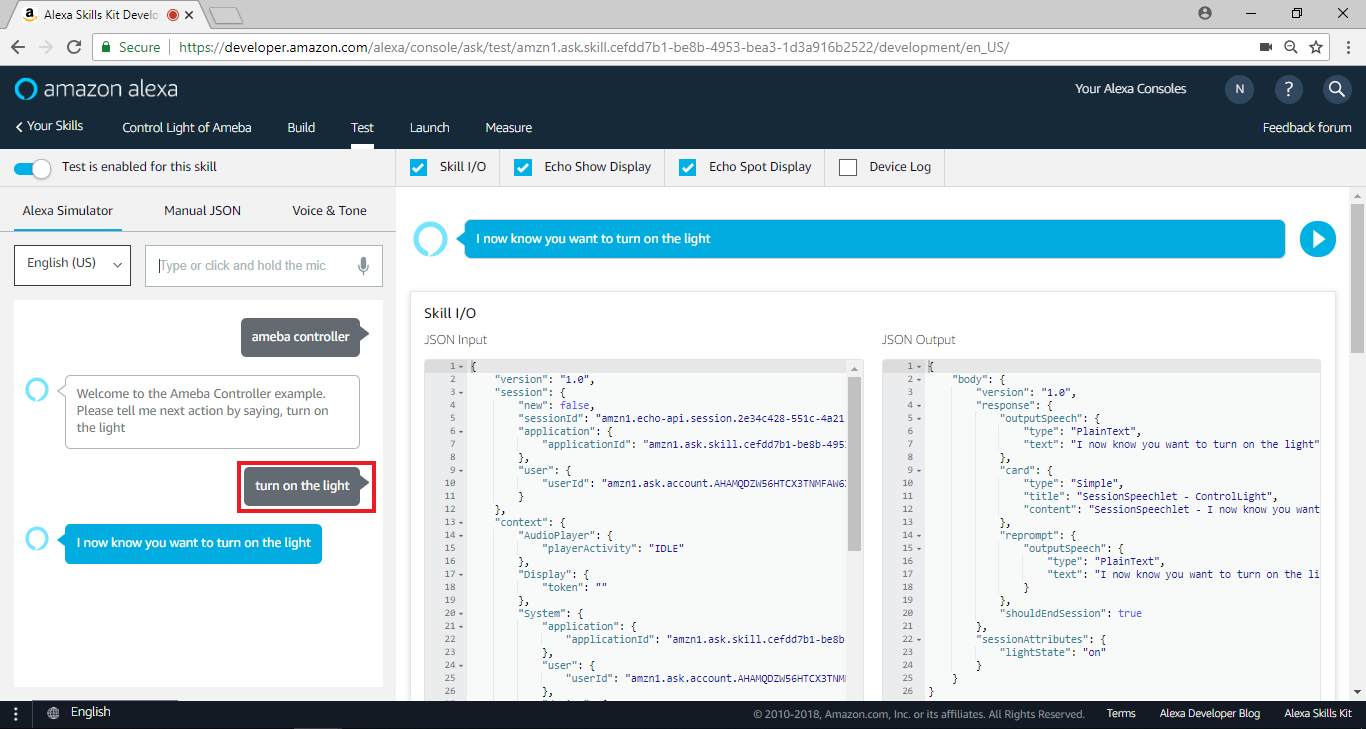Uncheck the Echo Spot Display checkbox
Screen dimensions: 1366x729
687,167
